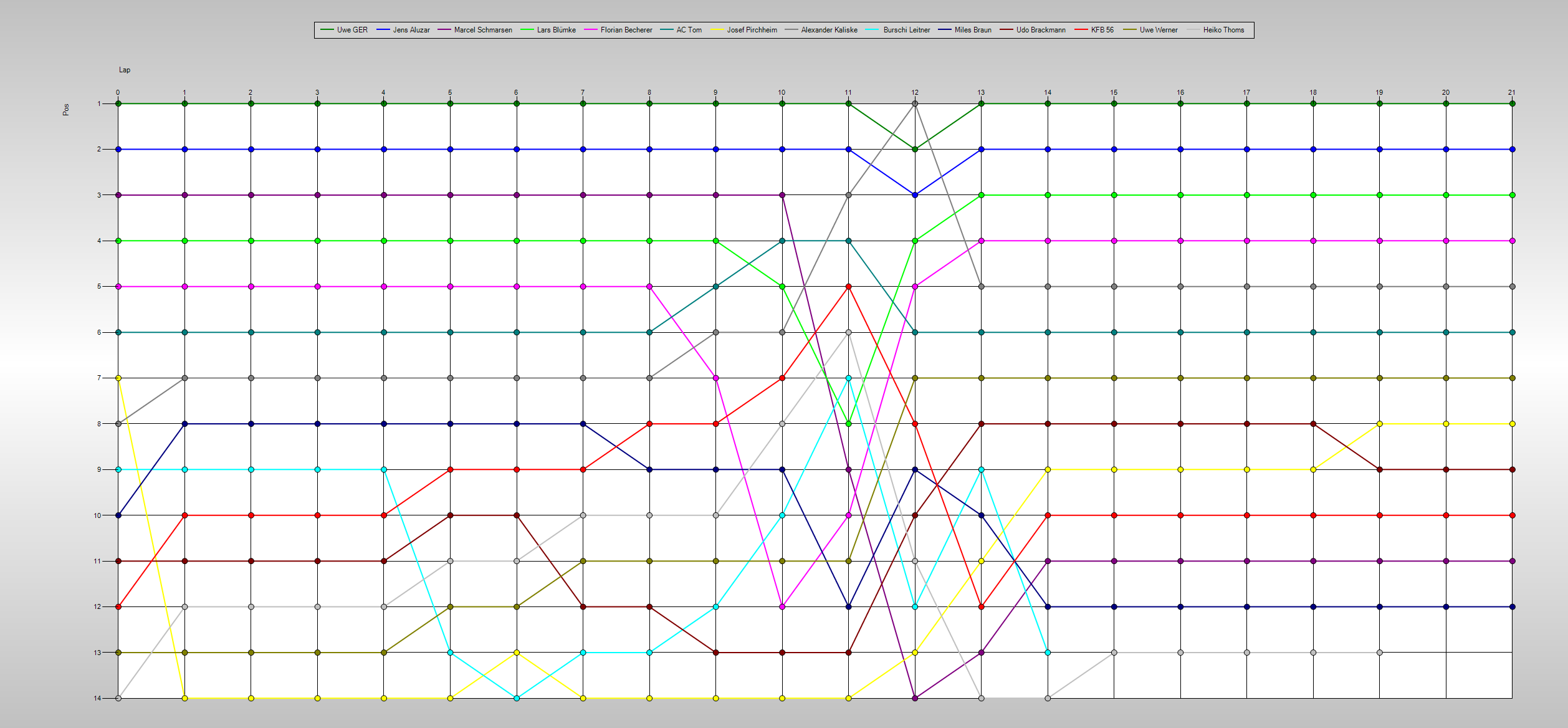This screenshot has width=1568, height=728.
Task: Click magenta marker at lap 10 position 12
Action: tap(782, 606)
